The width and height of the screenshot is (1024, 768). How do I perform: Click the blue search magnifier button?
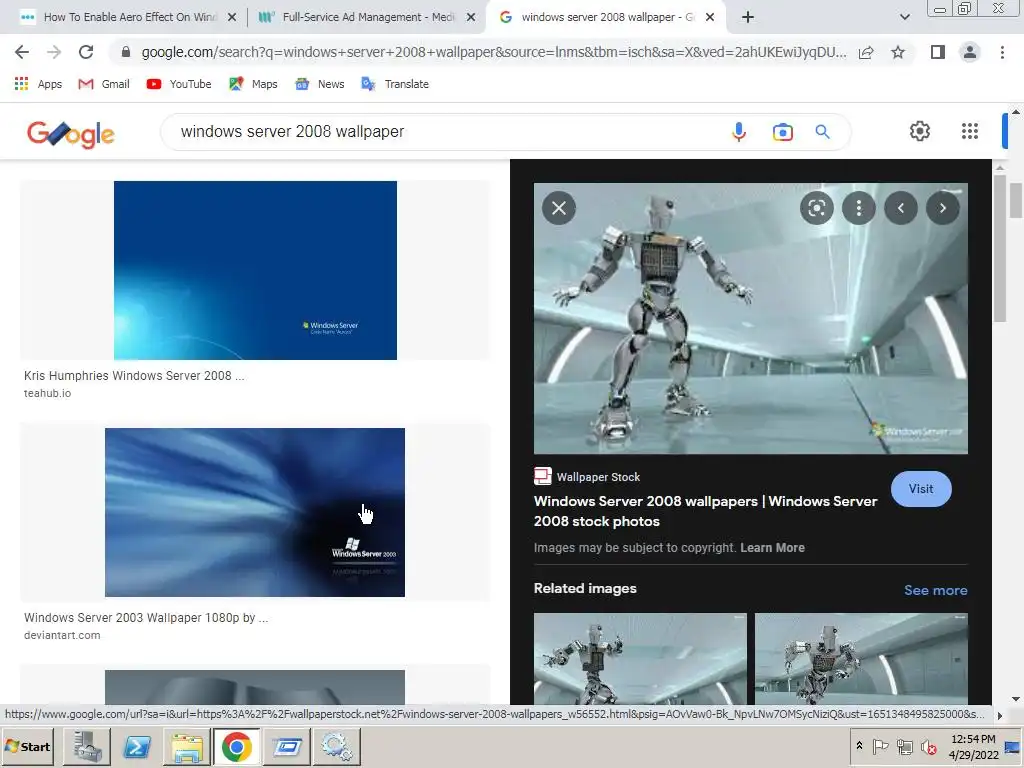point(822,132)
